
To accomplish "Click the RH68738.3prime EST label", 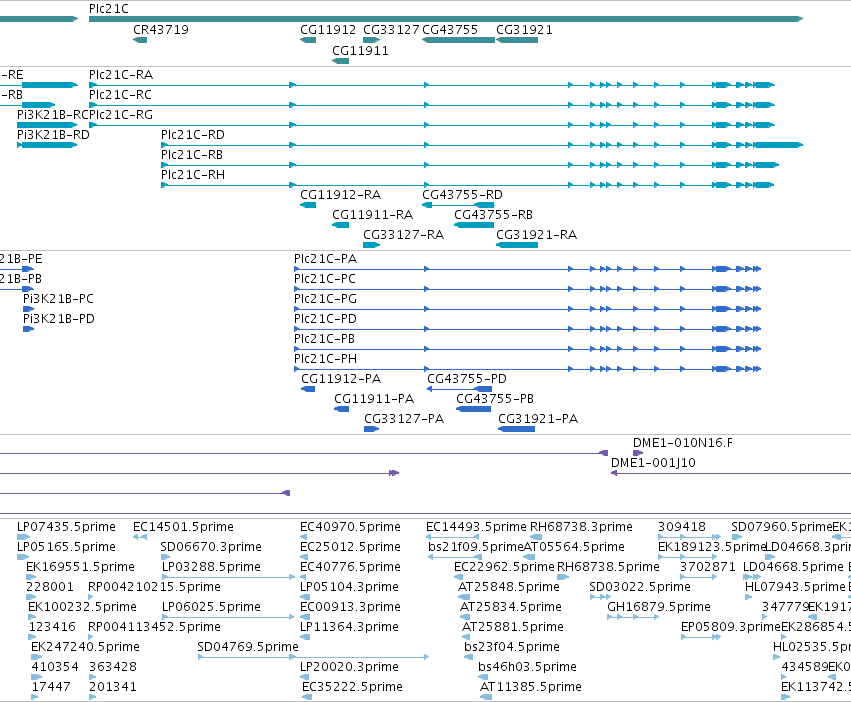I will tap(581, 528).
